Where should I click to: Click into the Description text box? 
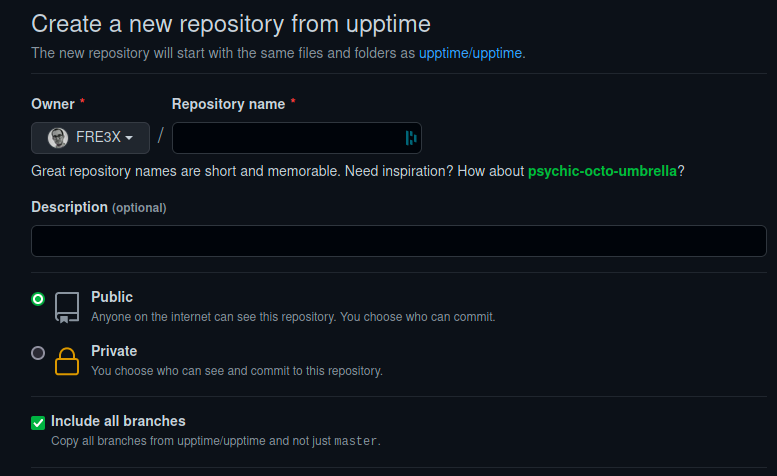pyautogui.click(x=398, y=241)
